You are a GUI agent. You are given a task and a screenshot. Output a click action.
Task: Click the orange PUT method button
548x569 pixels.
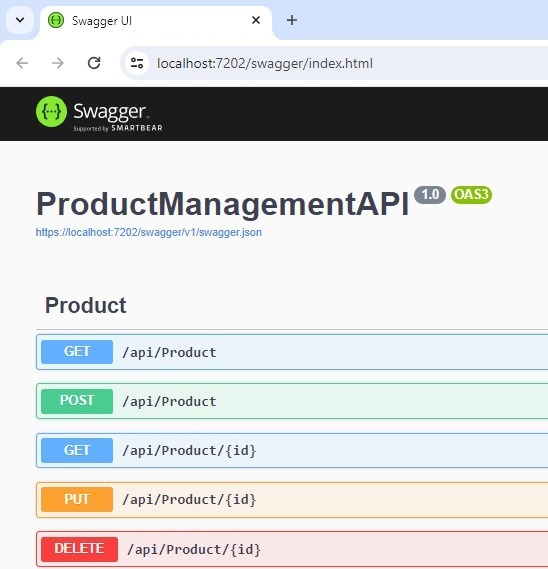77,499
